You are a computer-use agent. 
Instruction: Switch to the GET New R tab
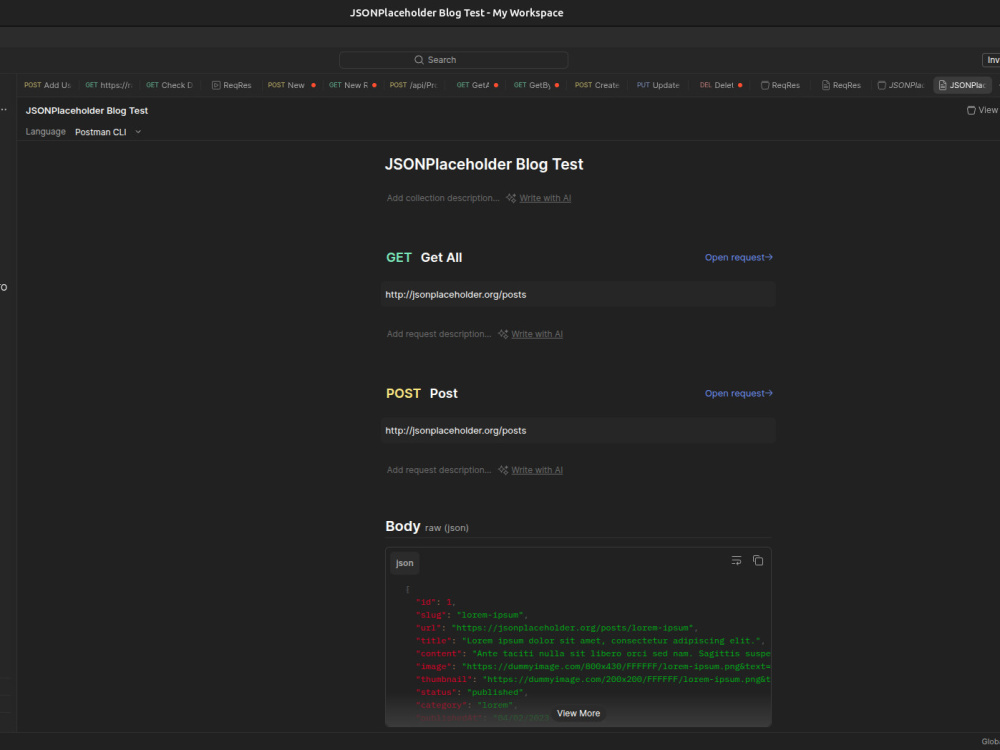352,85
